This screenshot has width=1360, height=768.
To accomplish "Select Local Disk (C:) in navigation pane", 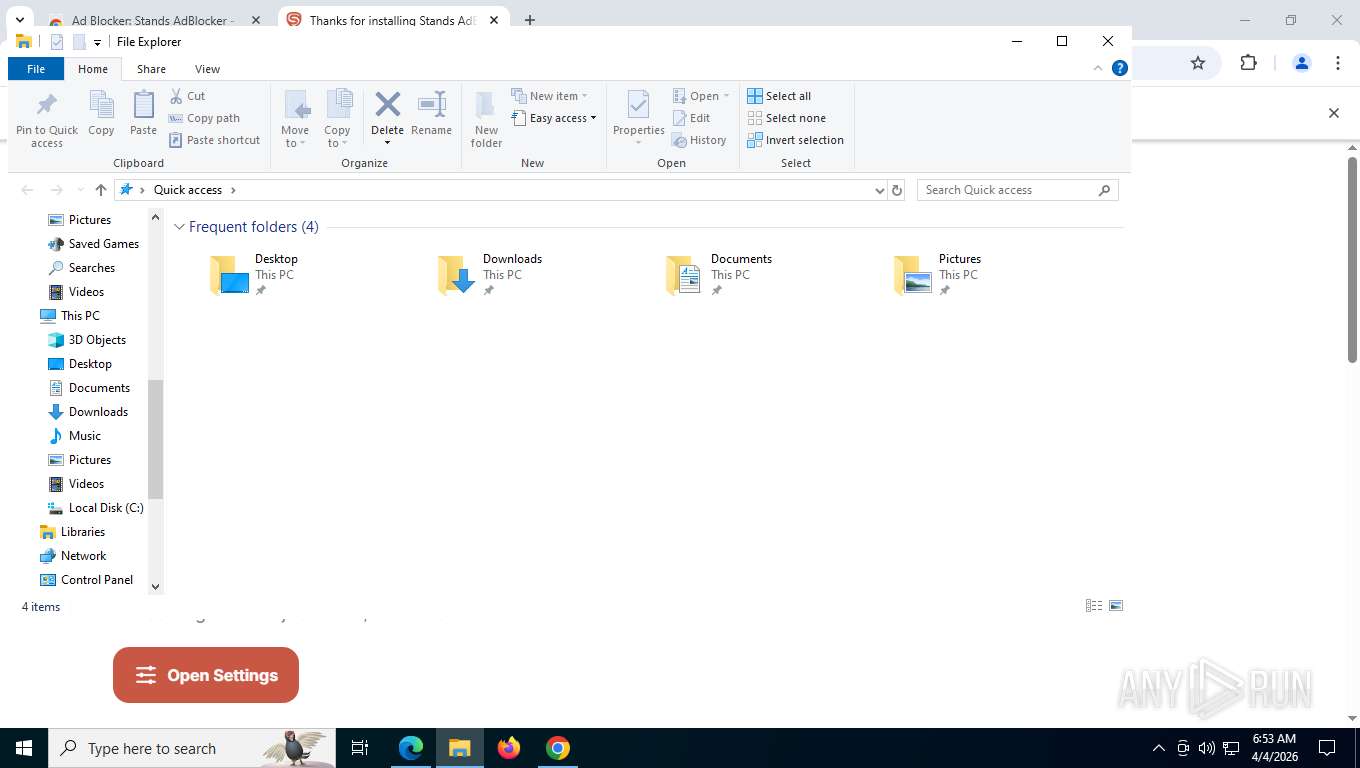I will pyautogui.click(x=106, y=508).
